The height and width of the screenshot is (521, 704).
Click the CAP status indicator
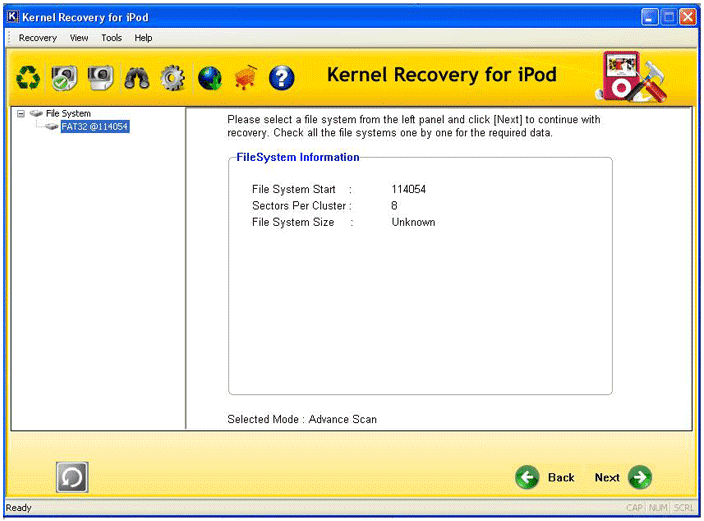tap(634, 508)
